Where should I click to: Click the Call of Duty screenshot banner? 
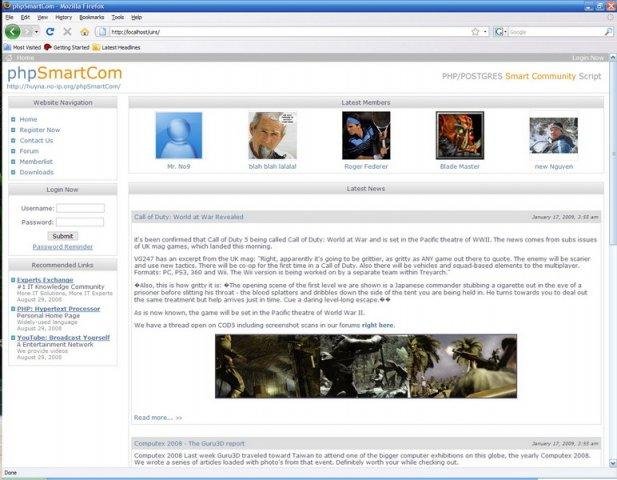point(366,366)
